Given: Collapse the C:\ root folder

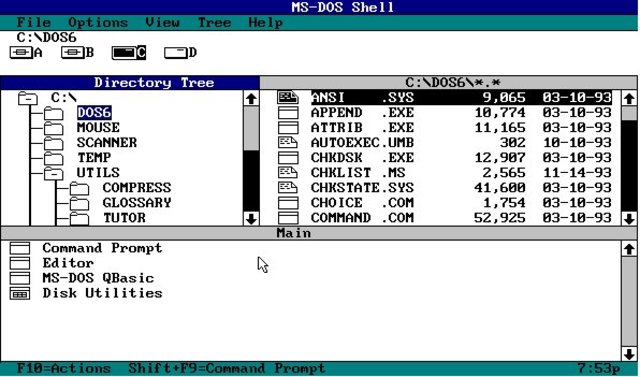Looking at the screenshot, I should (x=28, y=98).
